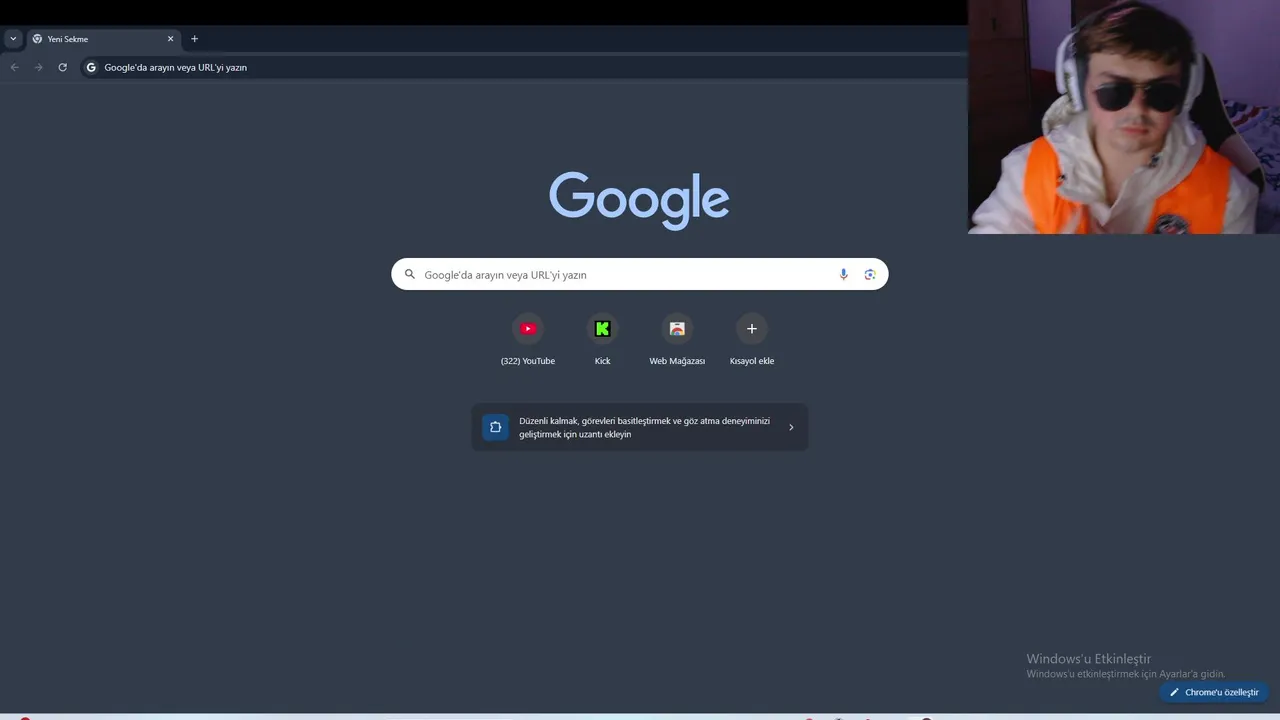Add a shortcut with Kısayol ekle
Viewport: 1280px width, 720px height.
pos(752,338)
